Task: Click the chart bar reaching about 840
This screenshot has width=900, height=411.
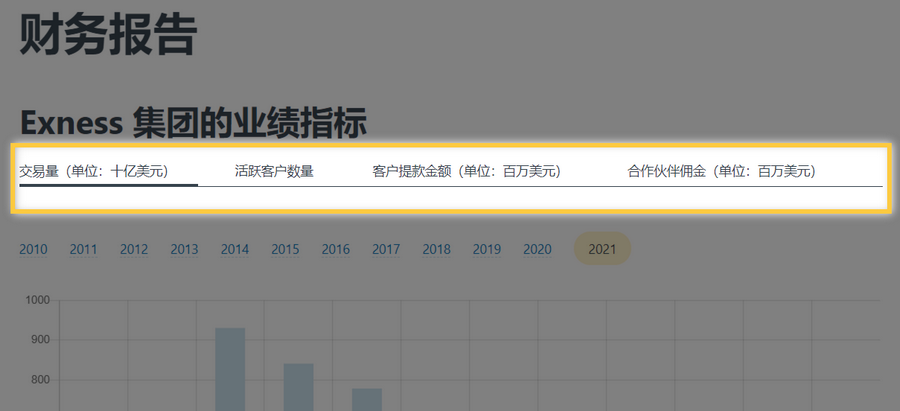Action: pyautogui.click(x=298, y=387)
